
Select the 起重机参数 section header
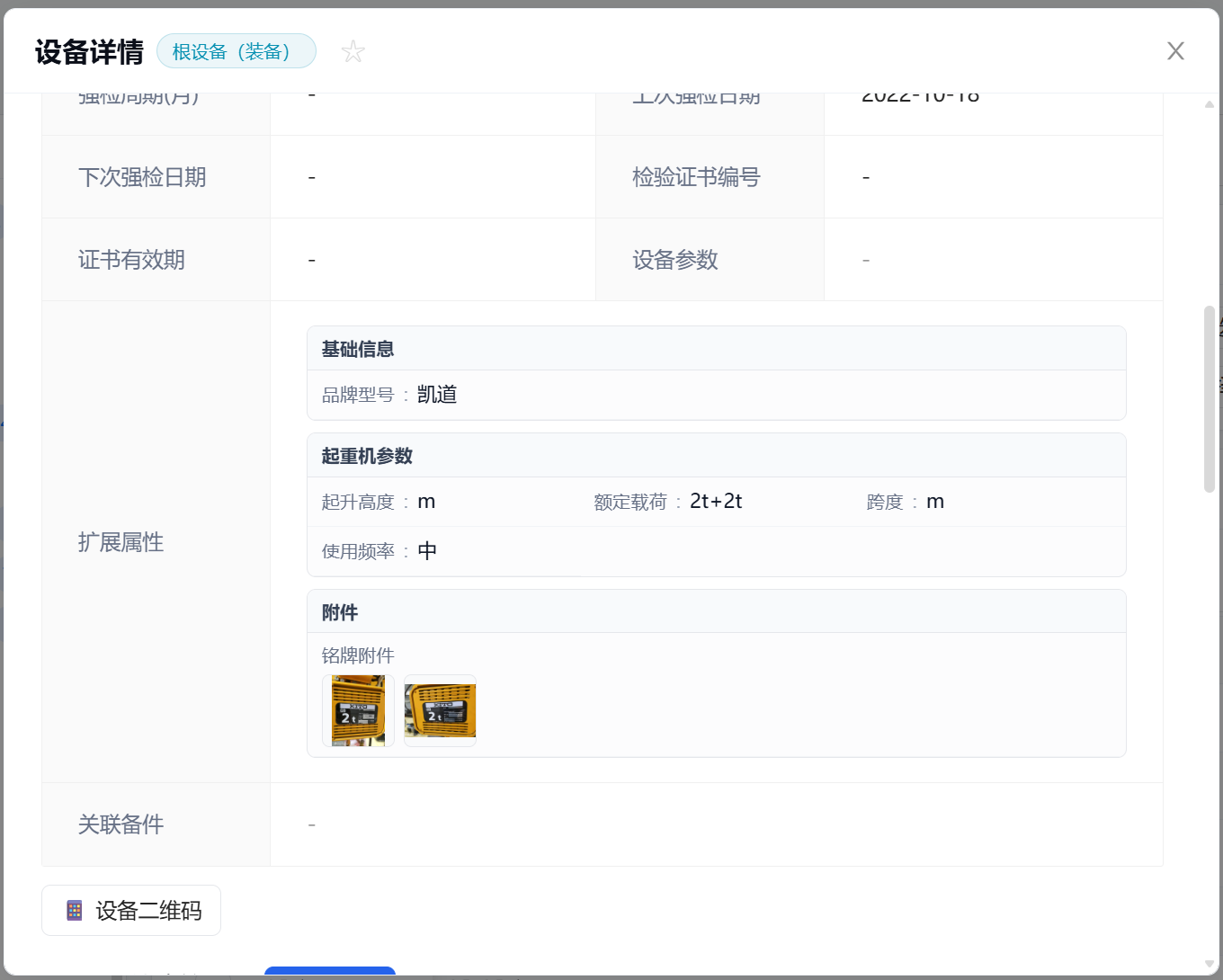pos(717,456)
